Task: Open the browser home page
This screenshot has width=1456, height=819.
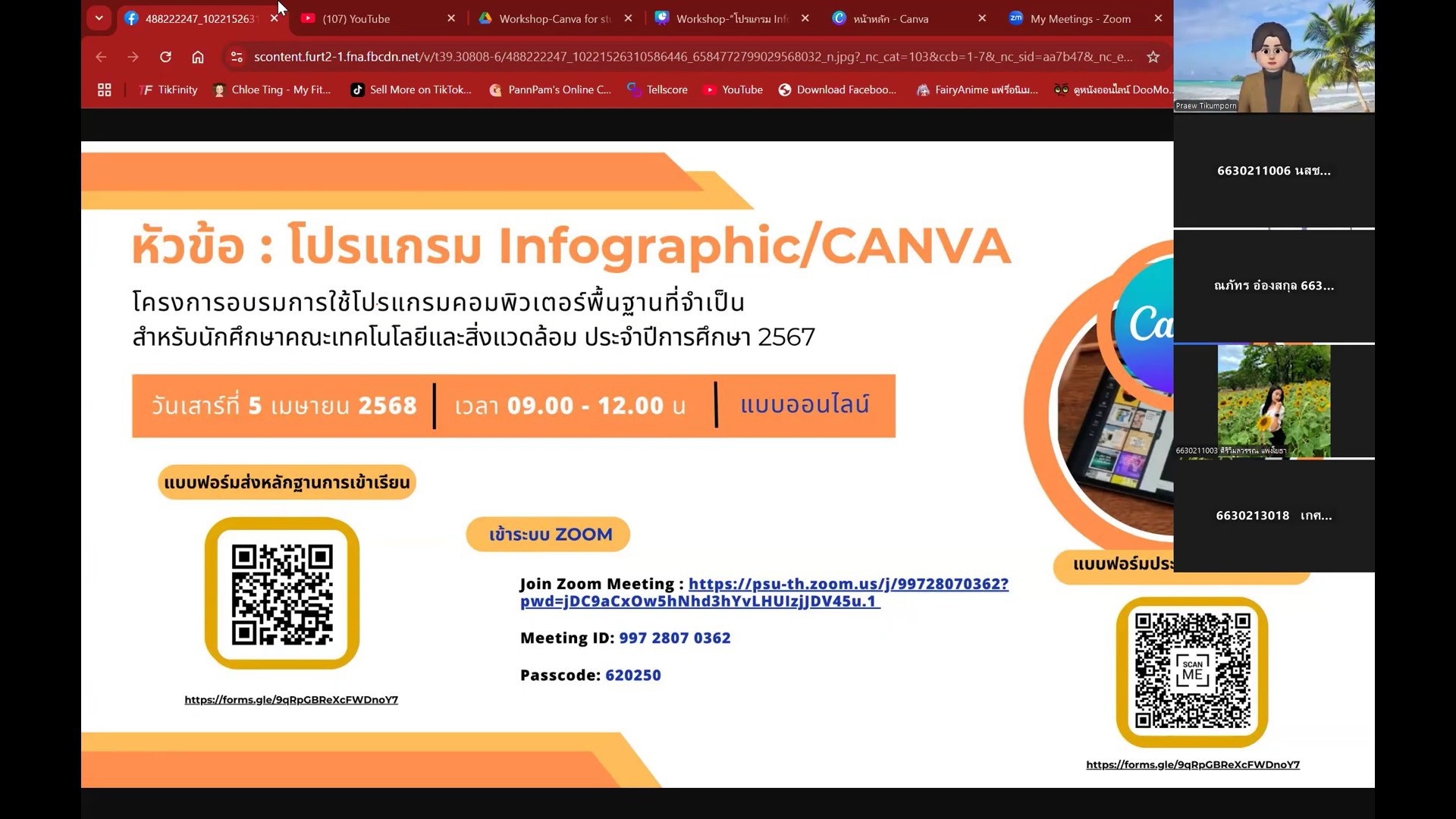Action: (198, 57)
